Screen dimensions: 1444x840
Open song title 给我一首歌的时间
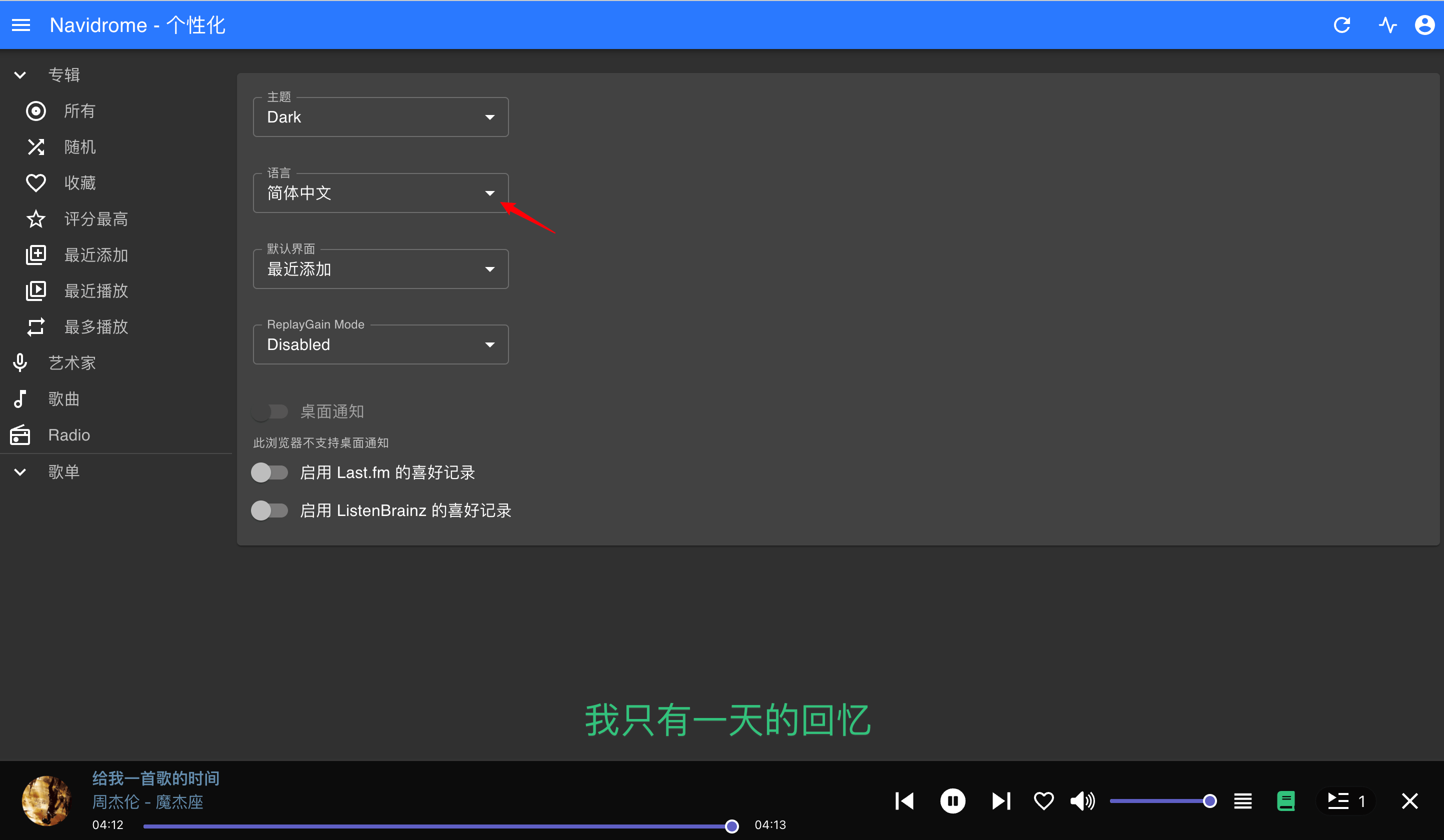(156, 778)
